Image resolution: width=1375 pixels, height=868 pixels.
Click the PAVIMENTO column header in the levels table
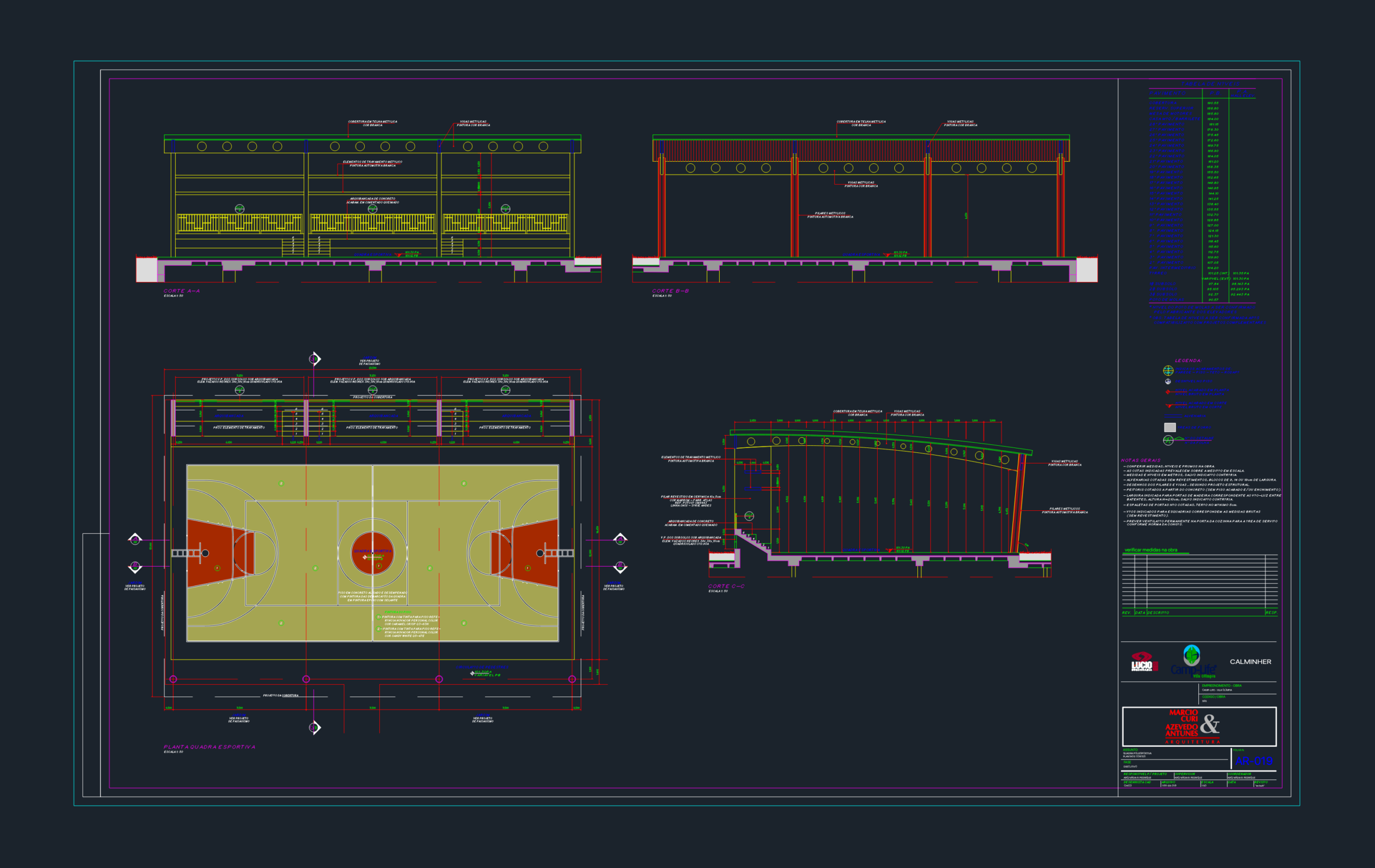pos(1168,93)
